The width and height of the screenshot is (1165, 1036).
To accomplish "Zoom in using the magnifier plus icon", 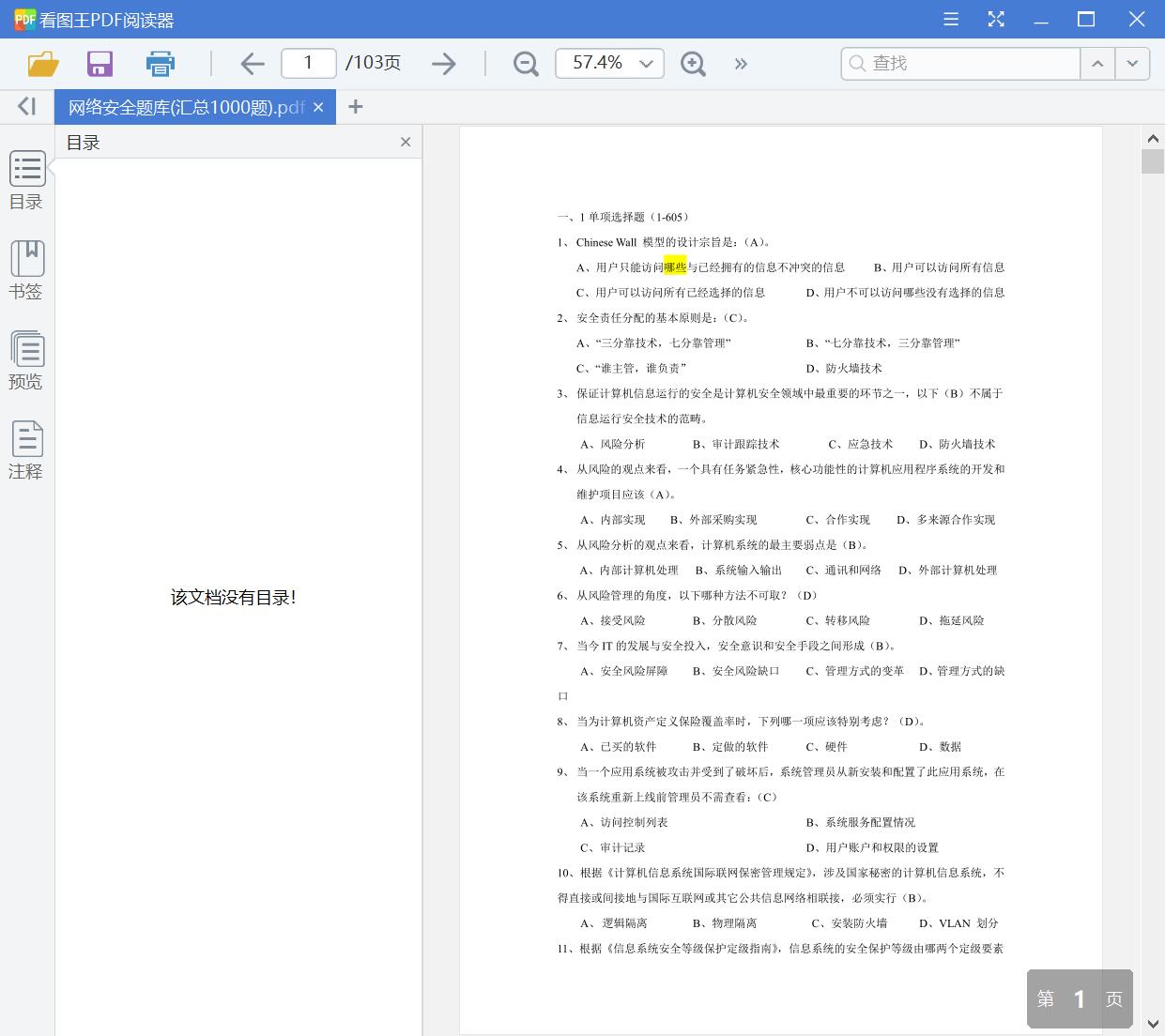I will [693, 63].
